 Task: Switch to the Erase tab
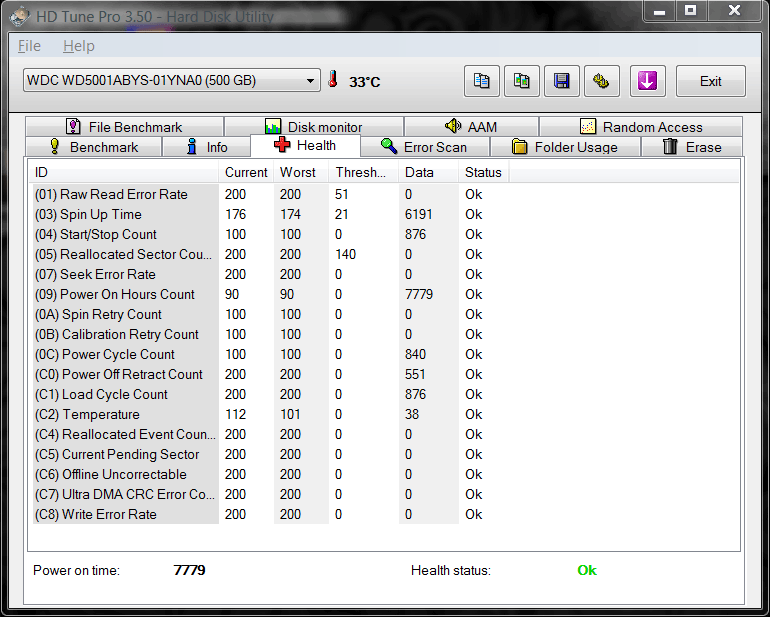692,147
